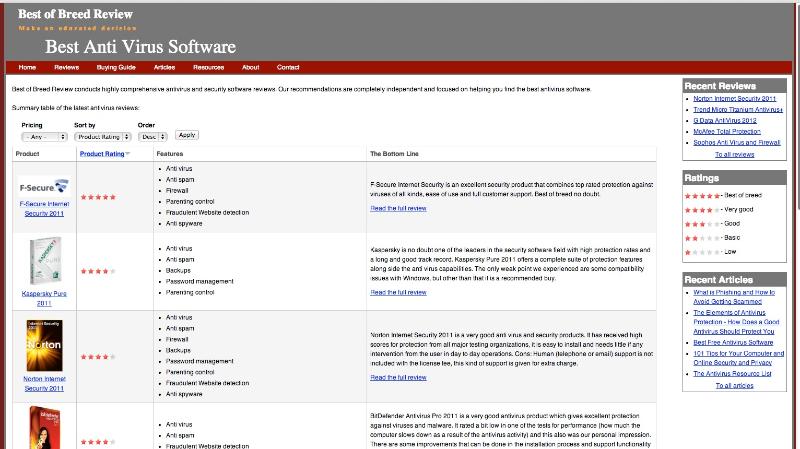The height and width of the screenshot is (449, 800).
Task: Click the Recent Articles sidebar heading
Action: pyautogui.click(x=719, y=280)
